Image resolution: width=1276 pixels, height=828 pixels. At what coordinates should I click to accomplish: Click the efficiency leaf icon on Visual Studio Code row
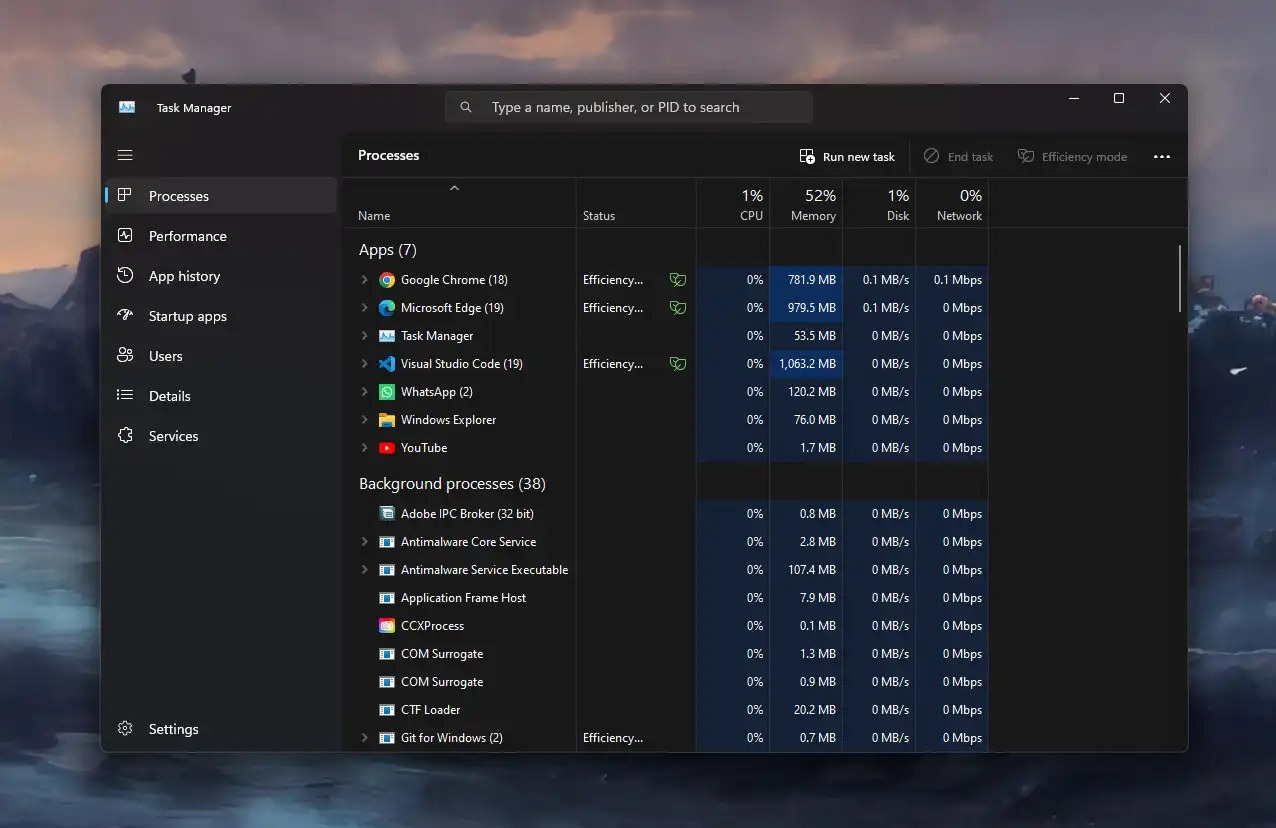pyautogui.click(x=678, y=364)
